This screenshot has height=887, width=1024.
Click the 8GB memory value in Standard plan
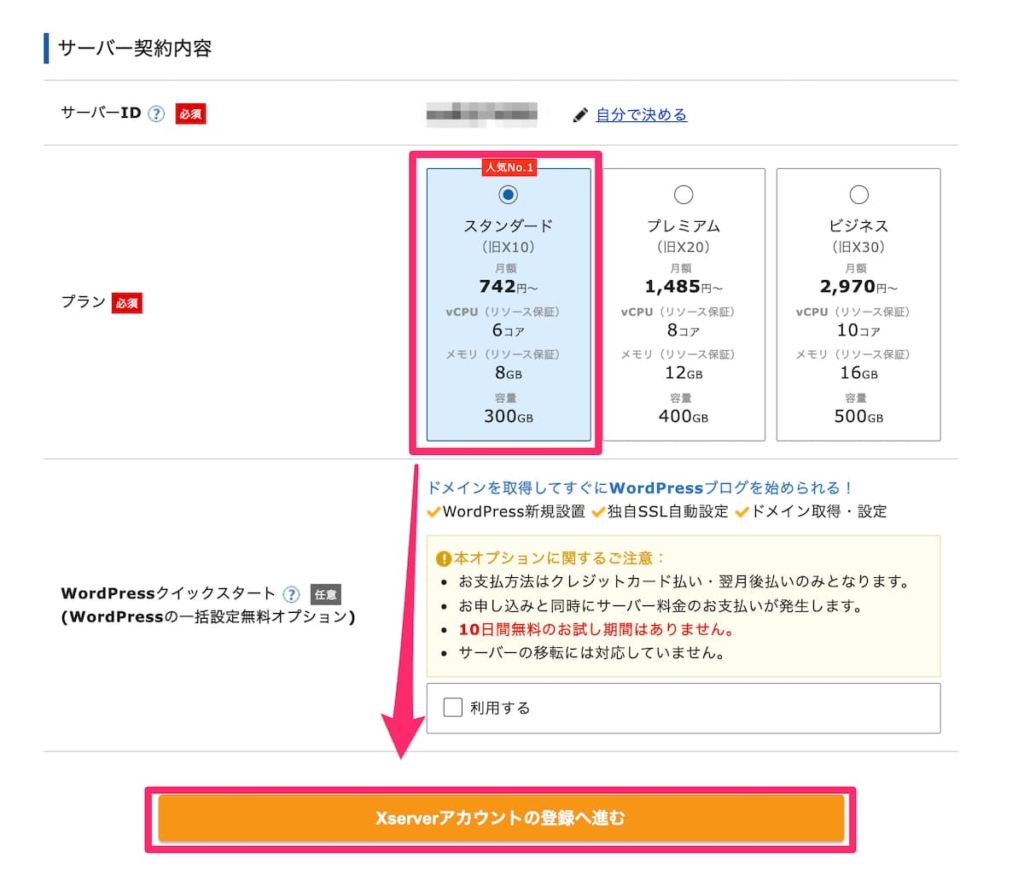click(x=508, y=373)
